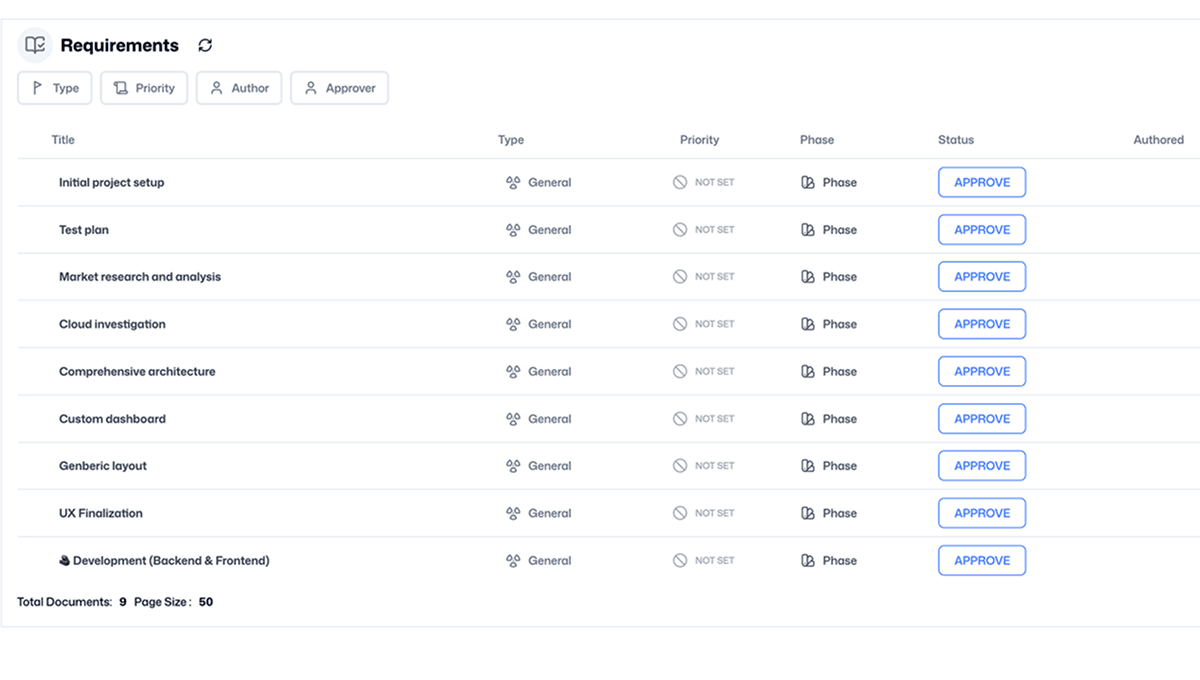Click the phase icon in Custom dashboard row
This screenshot has height=680, width=1200.
coord(808,419)
